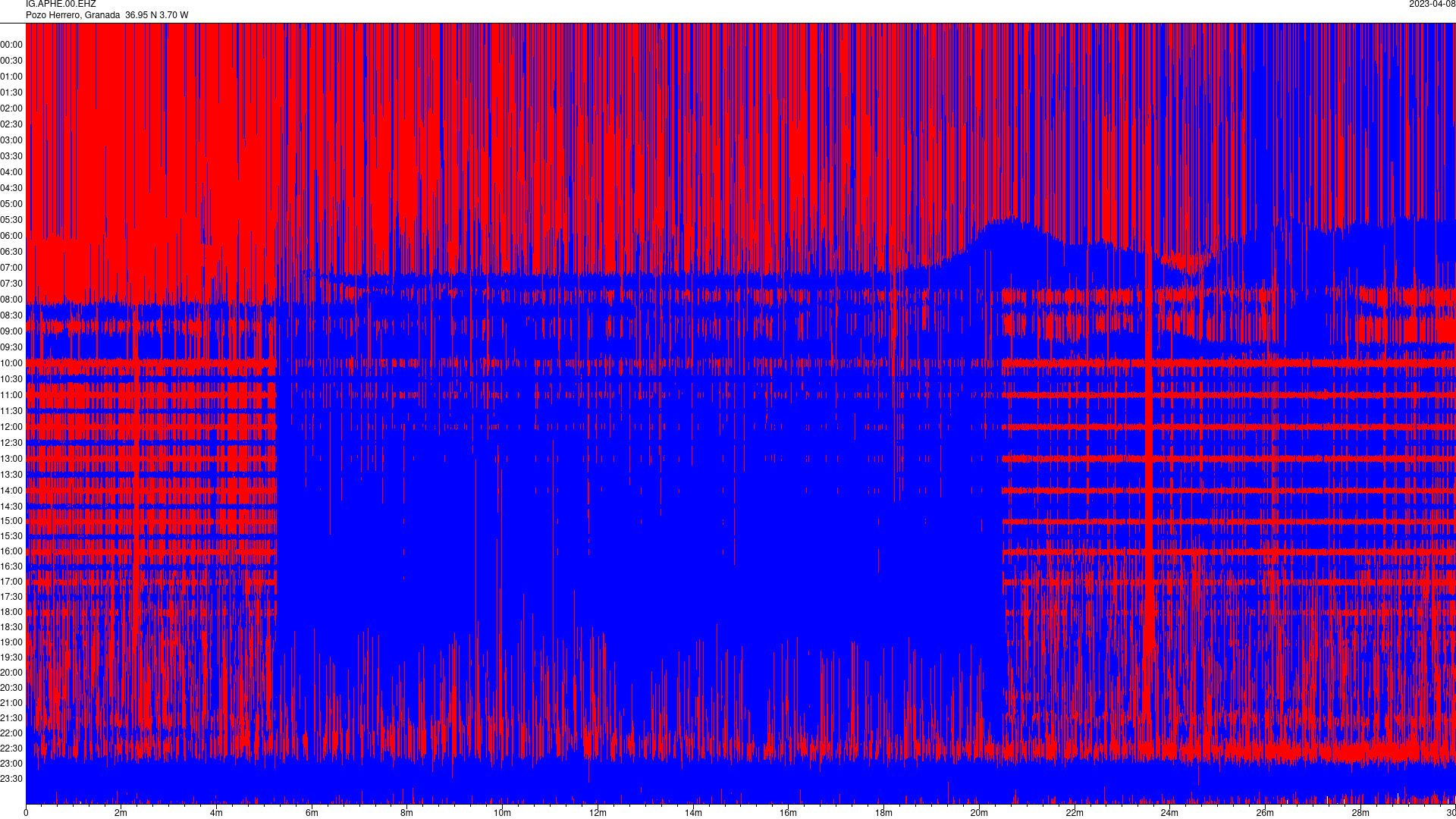Click the 11:30 time label

pyautogui.click(x=11, y=411)
